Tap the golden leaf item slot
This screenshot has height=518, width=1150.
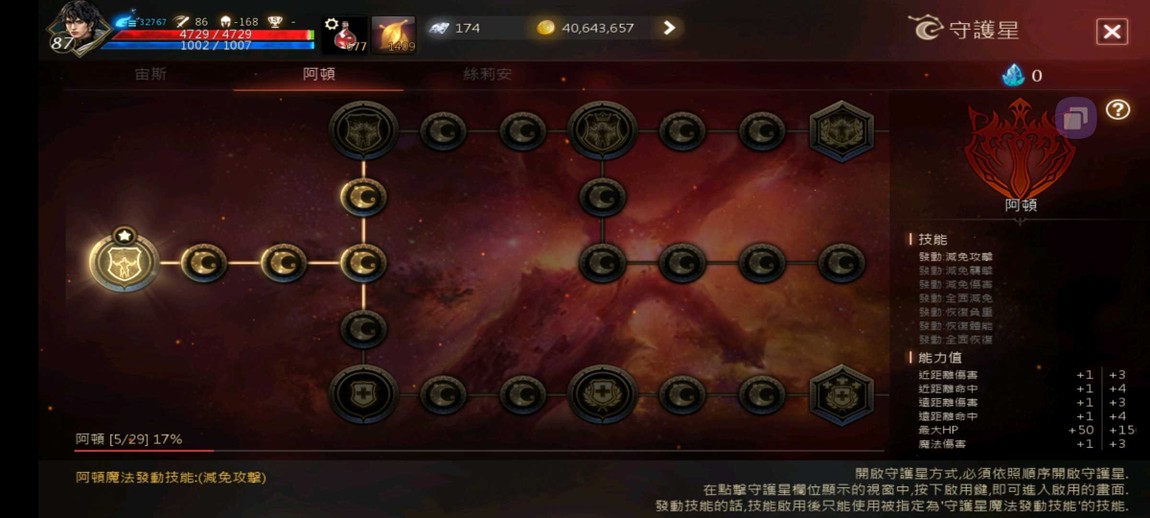point(394,34)
